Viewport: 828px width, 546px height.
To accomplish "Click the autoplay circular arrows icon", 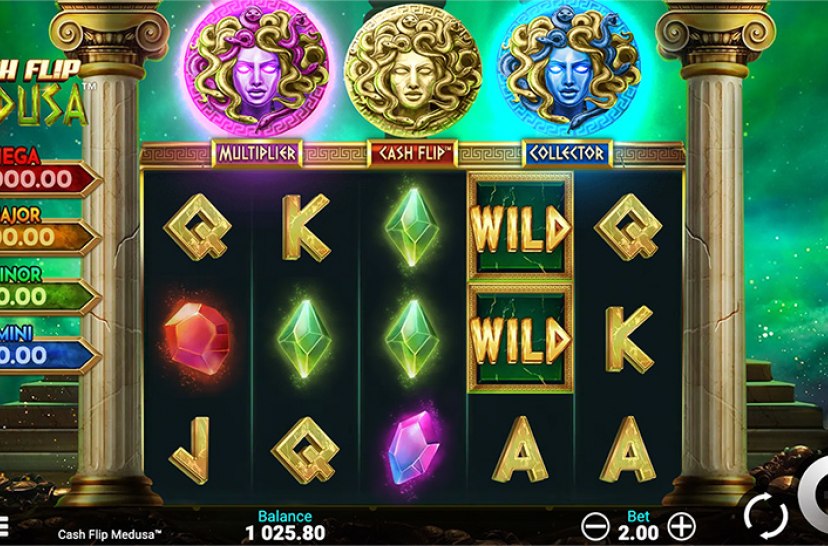I will pyautogui.click(x=766, y=515).
